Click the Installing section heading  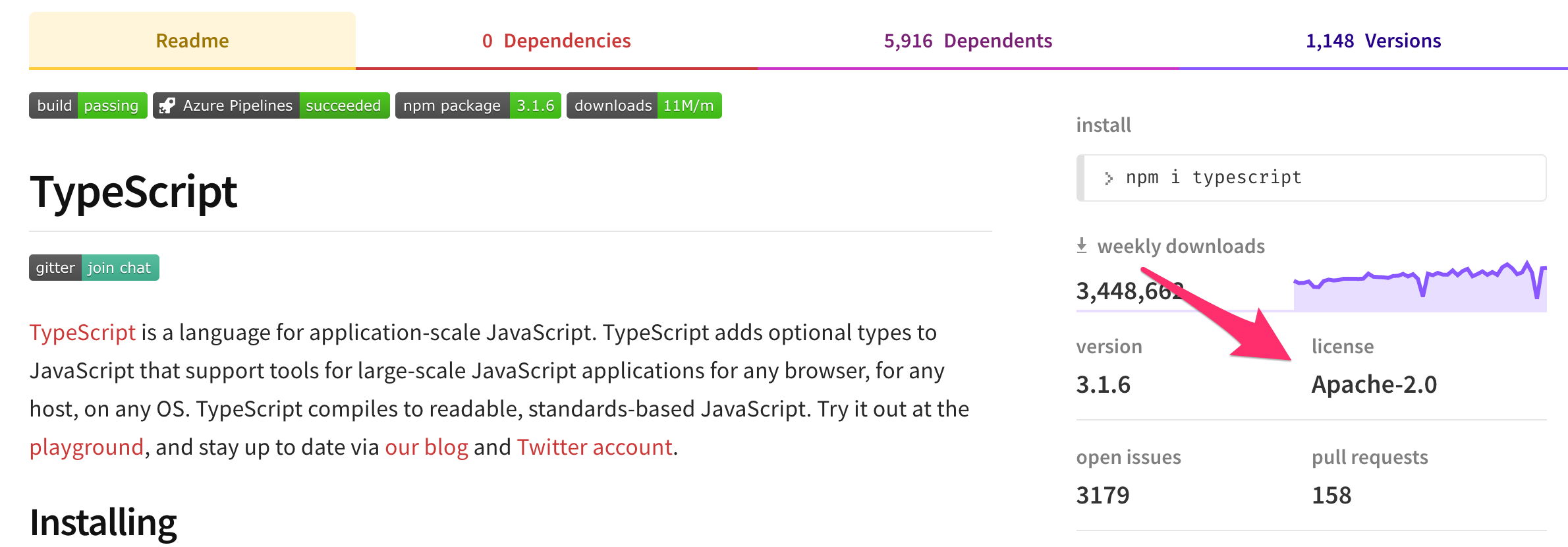[103, 523]
